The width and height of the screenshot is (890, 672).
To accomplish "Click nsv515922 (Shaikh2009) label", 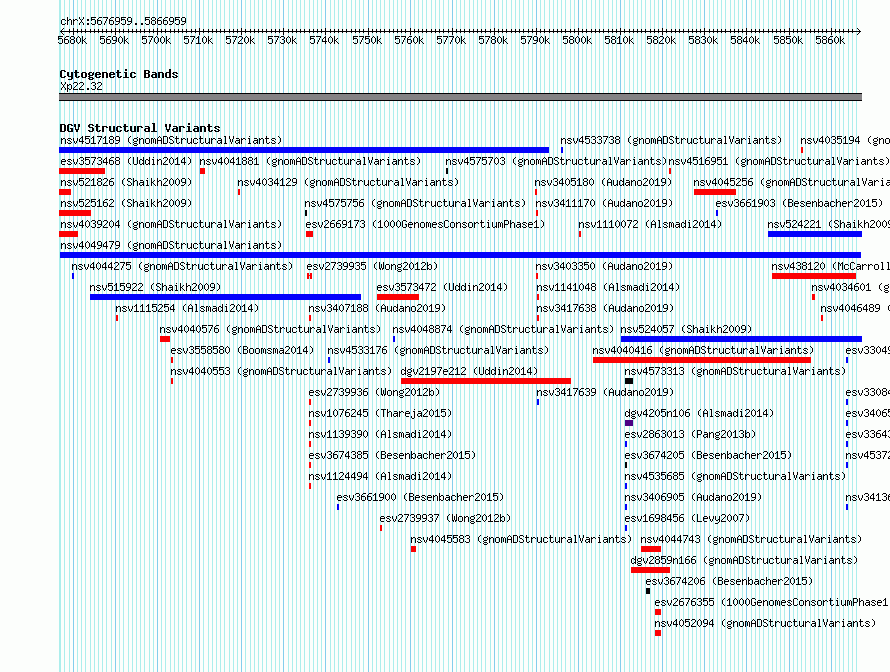I will tap(156, 287).
